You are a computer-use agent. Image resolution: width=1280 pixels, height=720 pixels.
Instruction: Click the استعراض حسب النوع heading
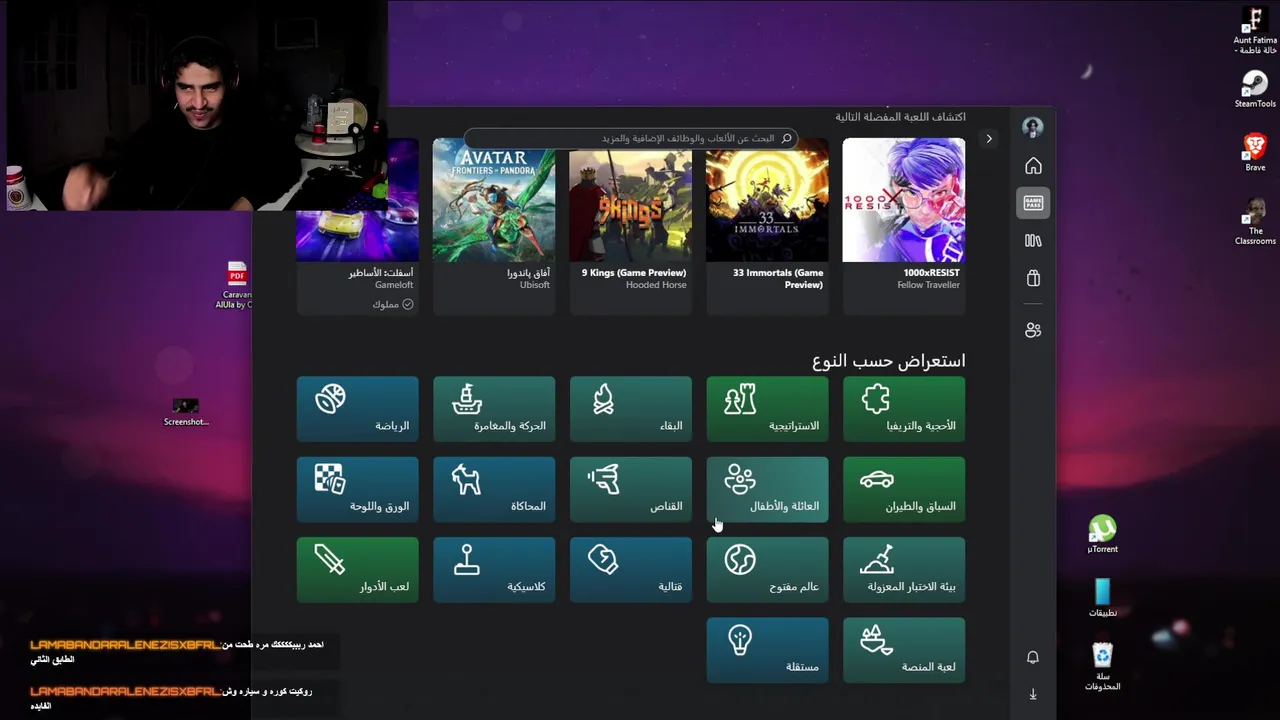coord(889,360)
